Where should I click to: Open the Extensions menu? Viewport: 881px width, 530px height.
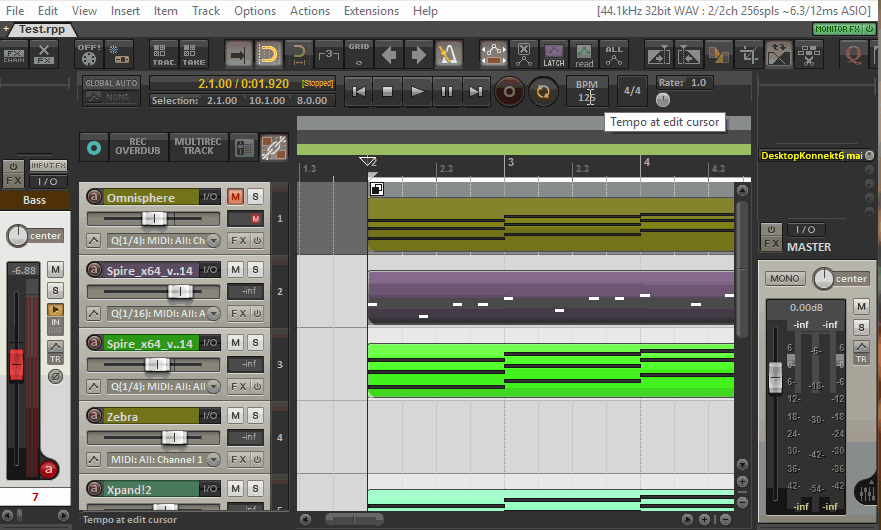[x=371, y=10]
